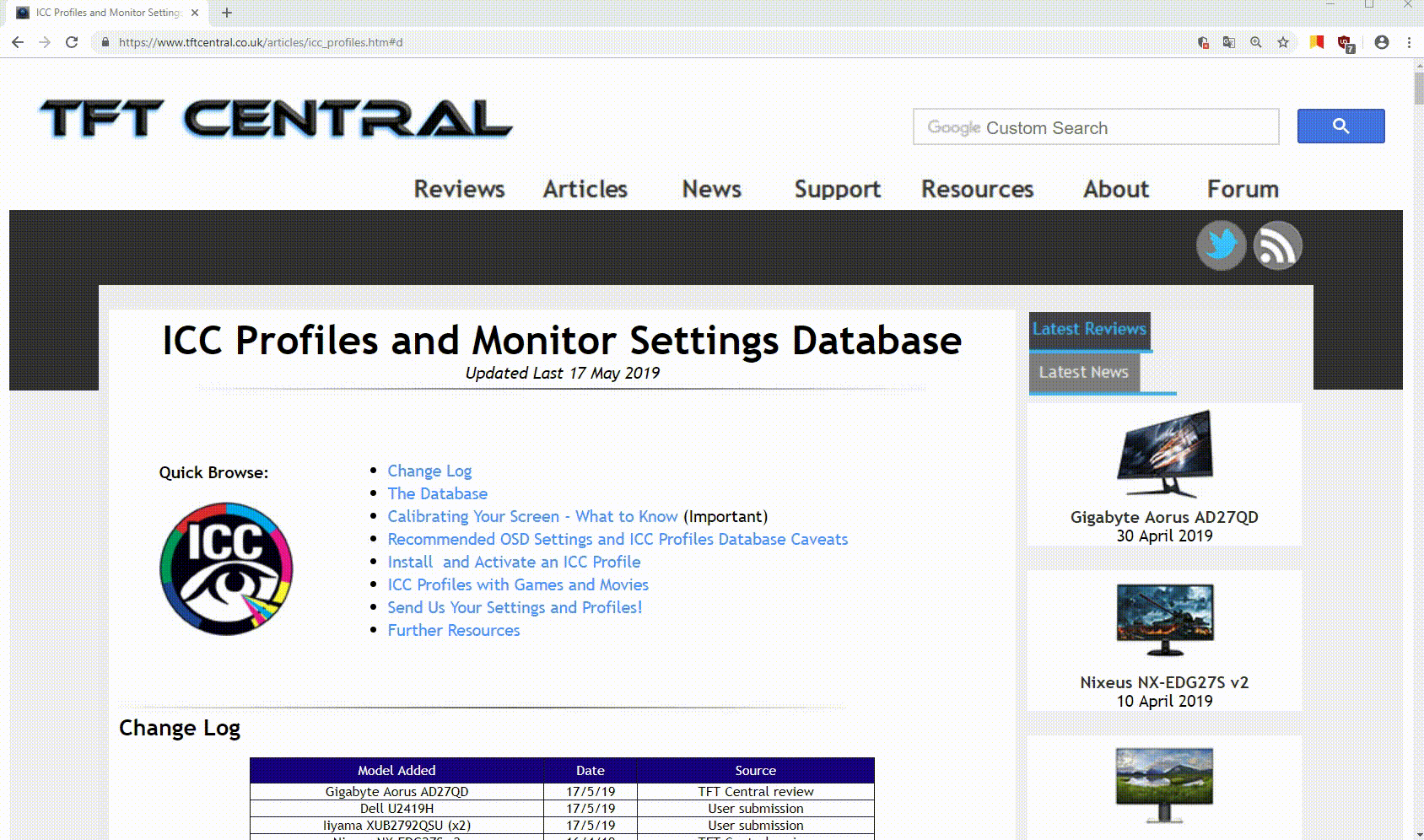Open the Reviews menu

pos(459,189)
